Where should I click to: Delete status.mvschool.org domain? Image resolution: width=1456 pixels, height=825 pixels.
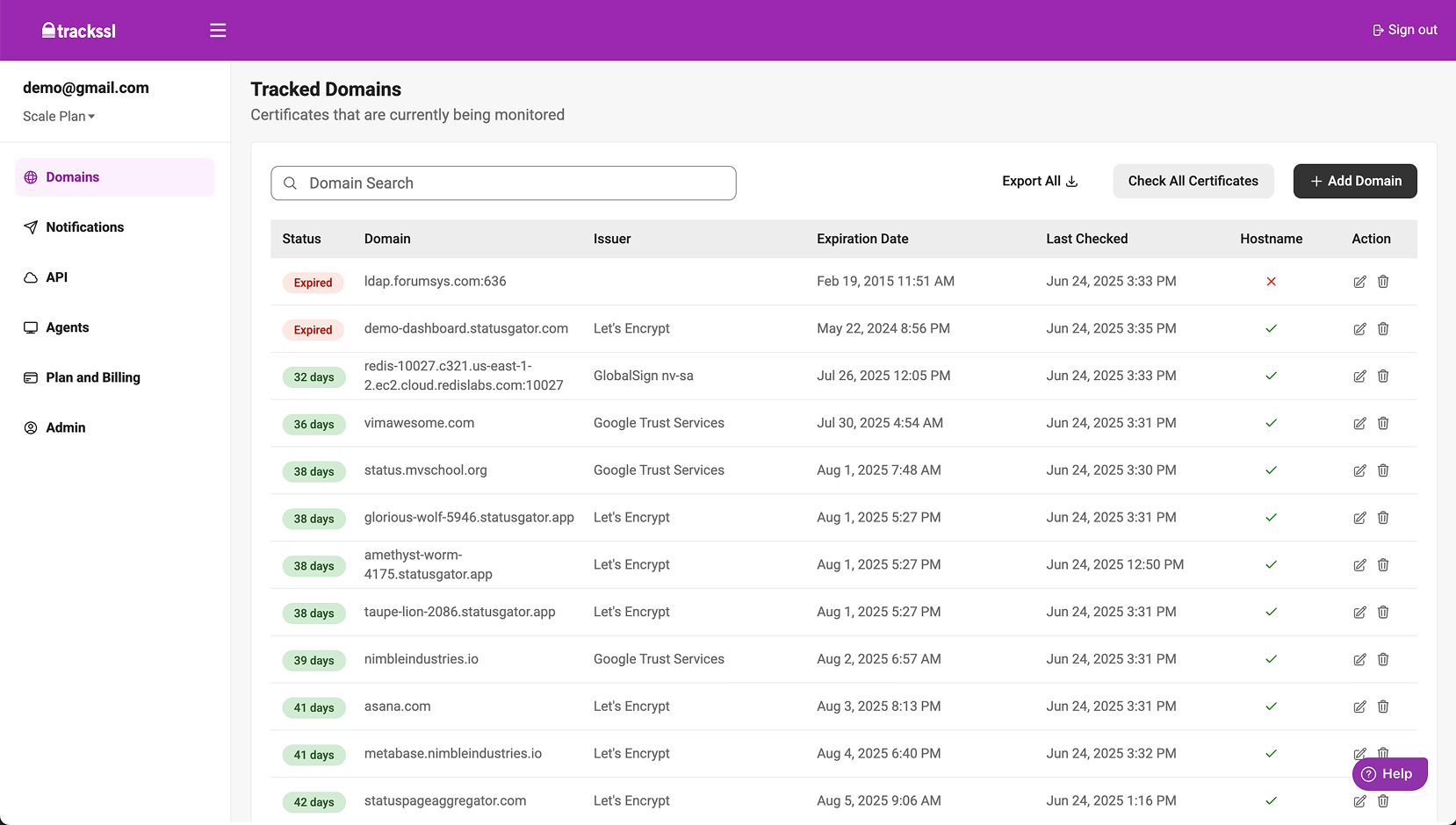1383,471
